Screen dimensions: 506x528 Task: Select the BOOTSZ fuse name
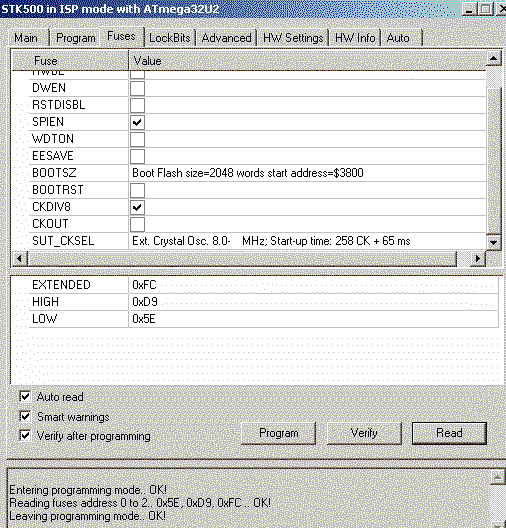click(x=54, y=173)
